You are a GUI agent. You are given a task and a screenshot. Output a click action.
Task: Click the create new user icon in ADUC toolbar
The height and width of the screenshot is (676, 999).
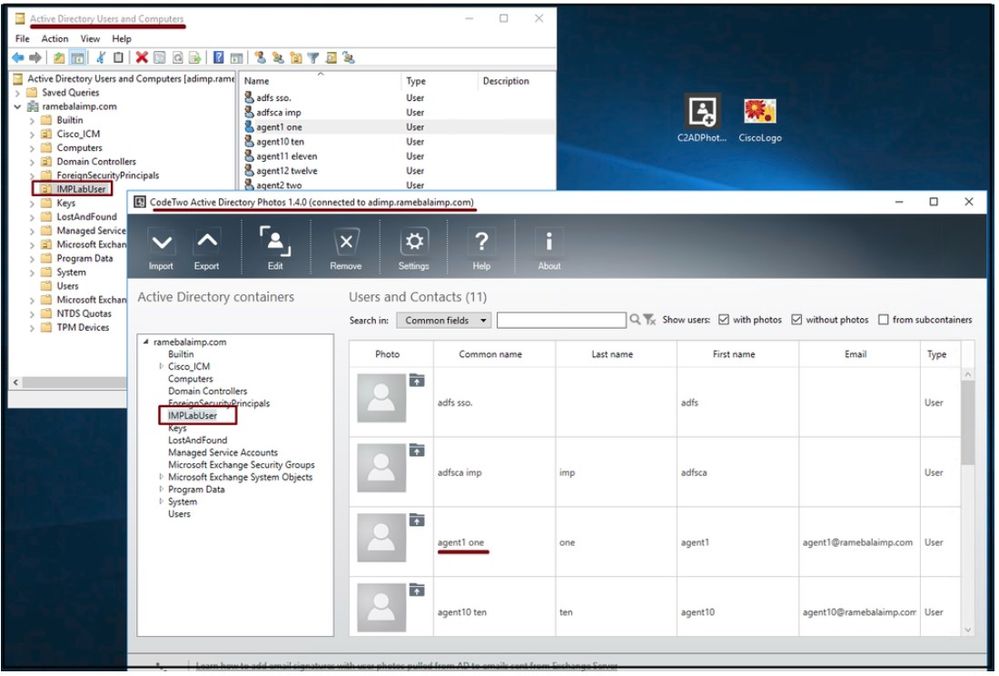click(x=260, y=58)
